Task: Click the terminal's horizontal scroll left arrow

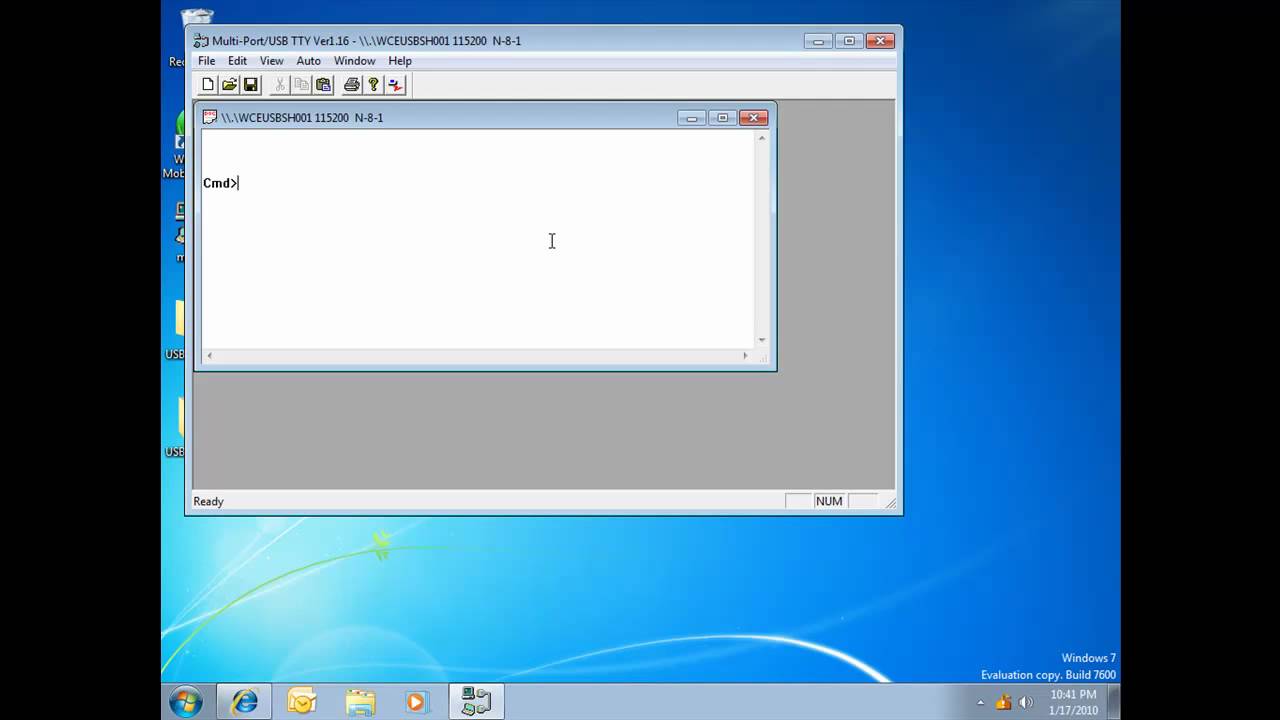Action: pos(209,355)
